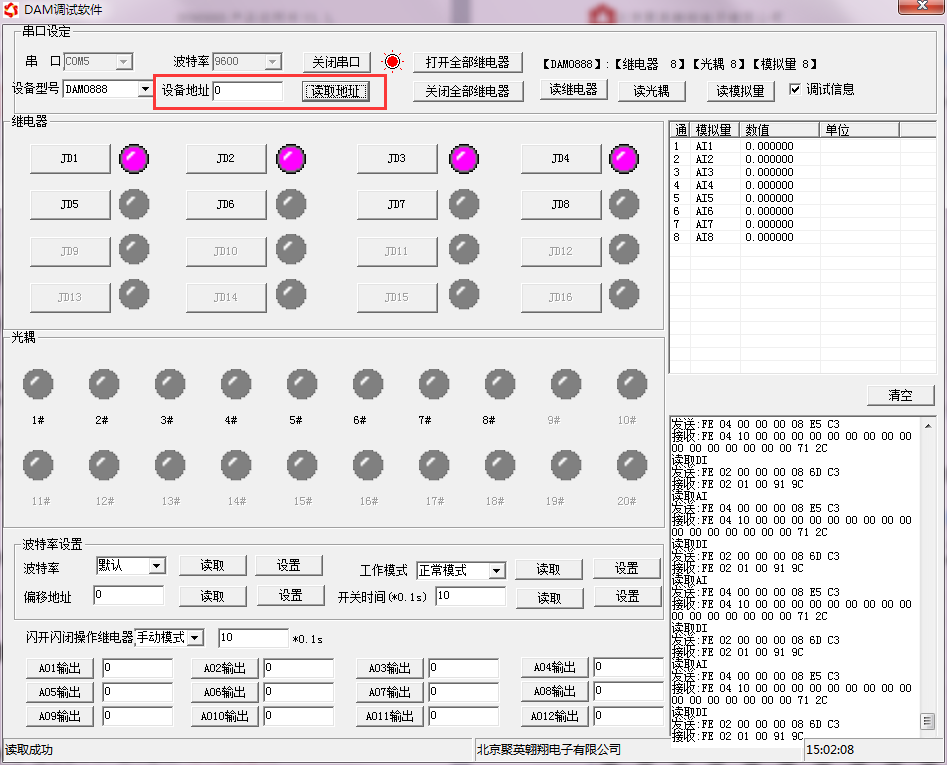
Task: Click the 设备地址 input field
Action: click(248, 91)
